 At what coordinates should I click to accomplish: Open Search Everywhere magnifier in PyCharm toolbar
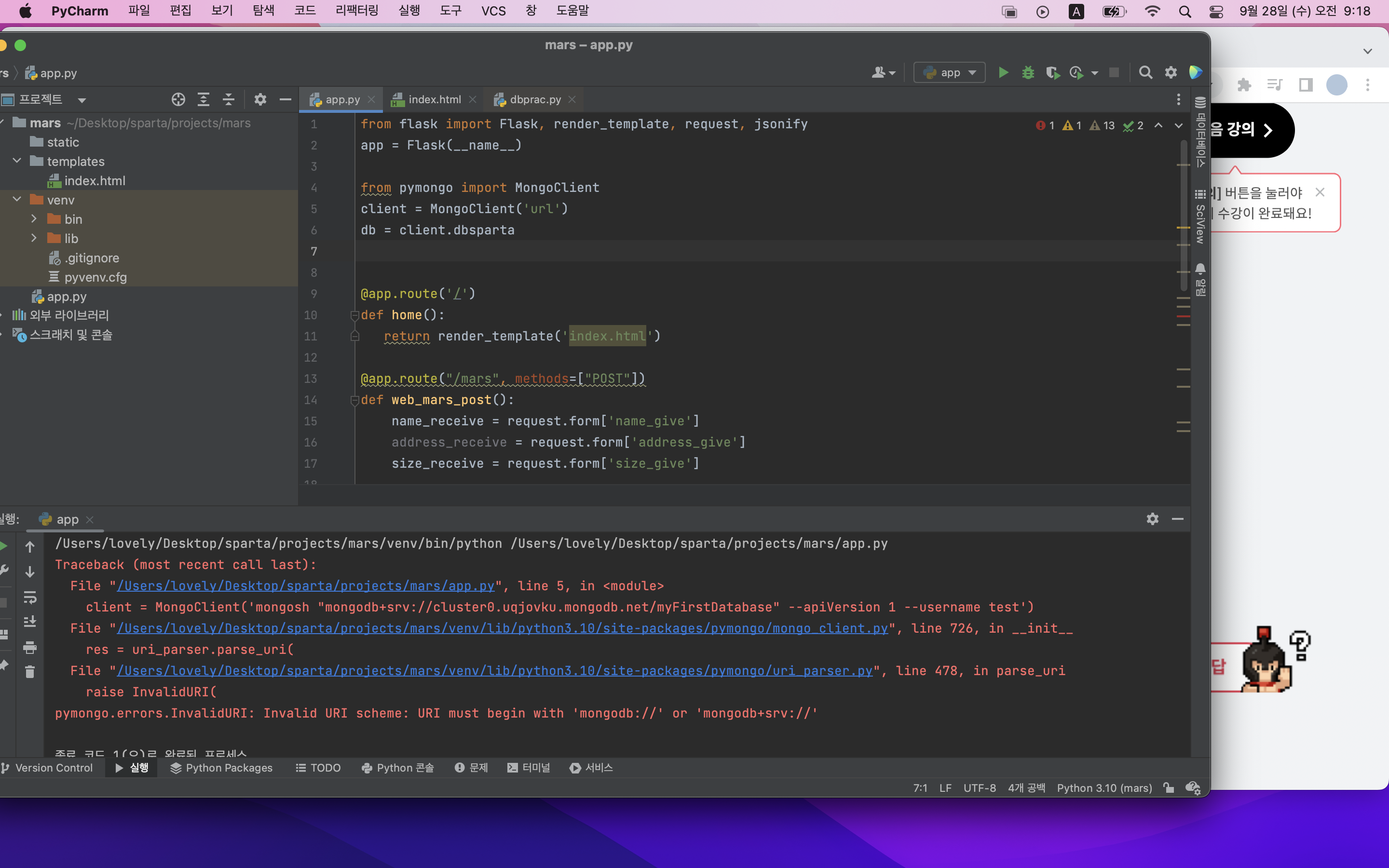pyautogui.click(x=1145, y=72)
